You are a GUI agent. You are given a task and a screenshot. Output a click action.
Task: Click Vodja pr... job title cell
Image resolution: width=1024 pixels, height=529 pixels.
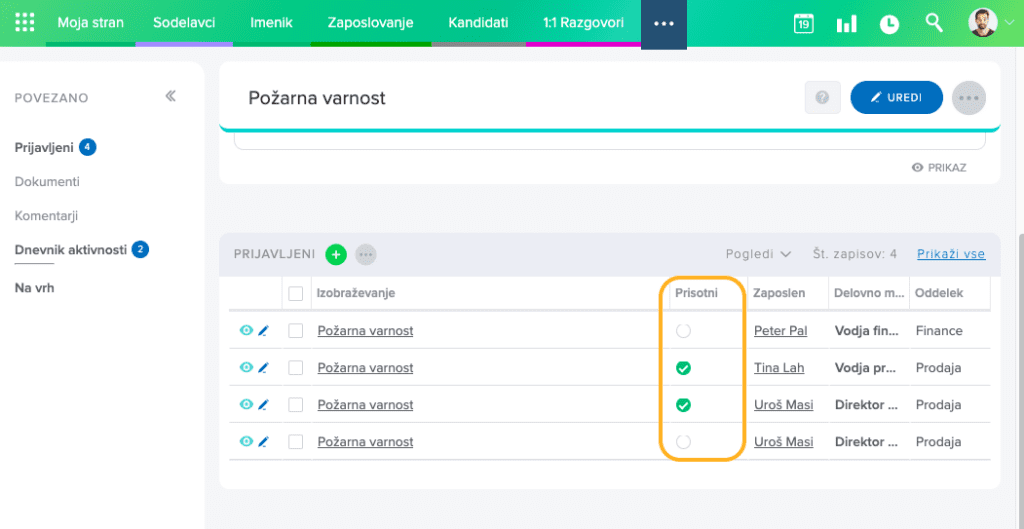(867, 368)
